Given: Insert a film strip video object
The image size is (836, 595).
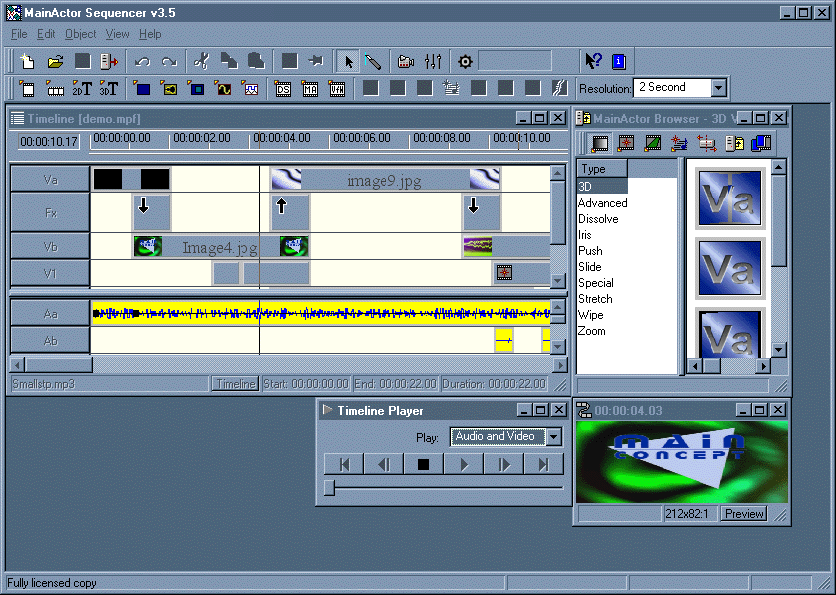Looking at the screenshot, I should [55, 88].
